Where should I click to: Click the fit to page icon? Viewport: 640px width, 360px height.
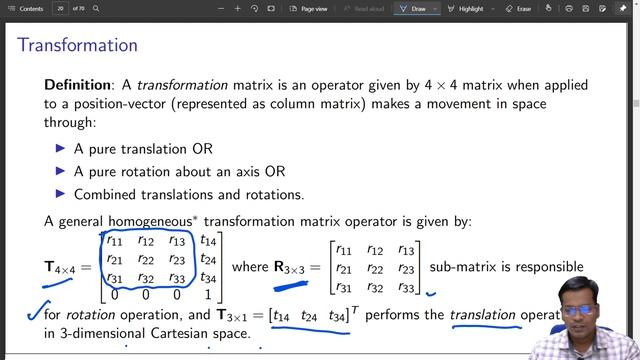pyautogui.click(x=271, y=9)
